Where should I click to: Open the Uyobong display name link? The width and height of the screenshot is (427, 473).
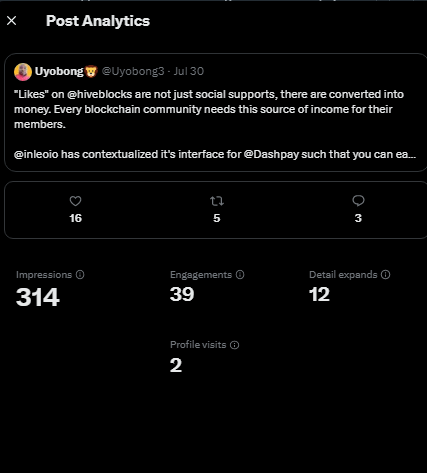click(x=59, y=71)
